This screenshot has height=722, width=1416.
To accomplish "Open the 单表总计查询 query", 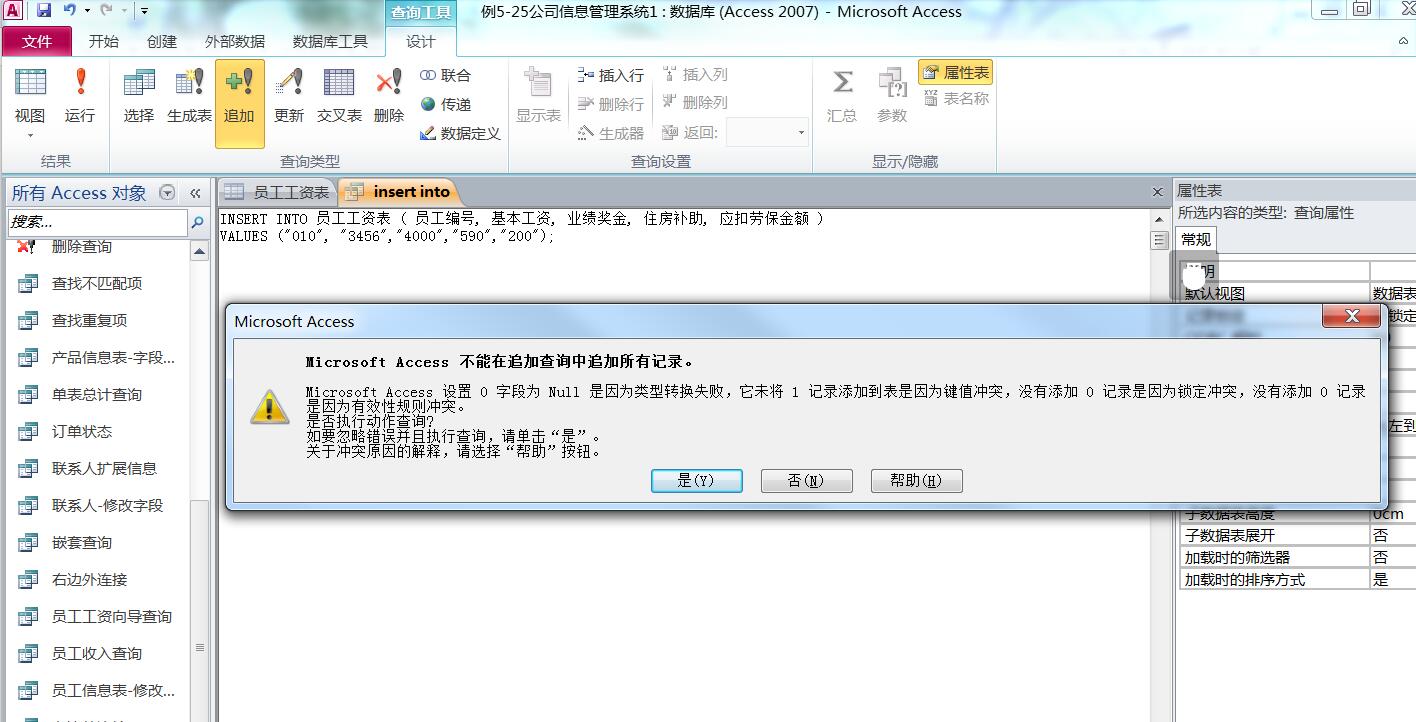I will click(x=96, y=395).
